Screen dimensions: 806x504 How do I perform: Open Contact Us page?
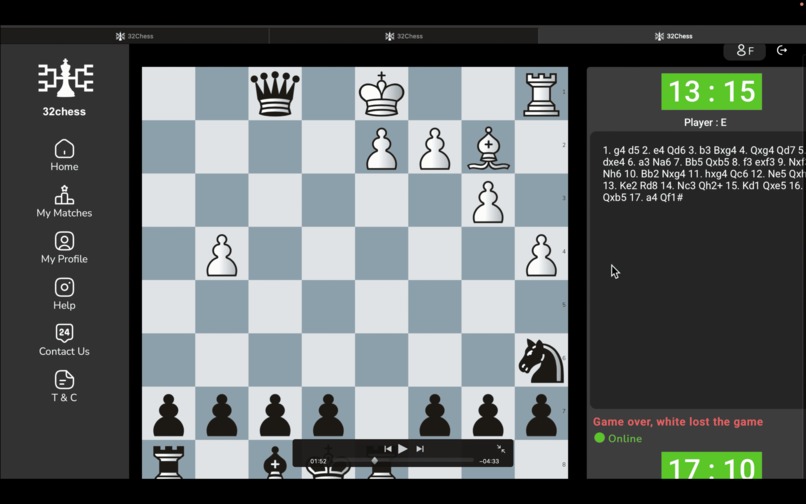coord(64,340)
